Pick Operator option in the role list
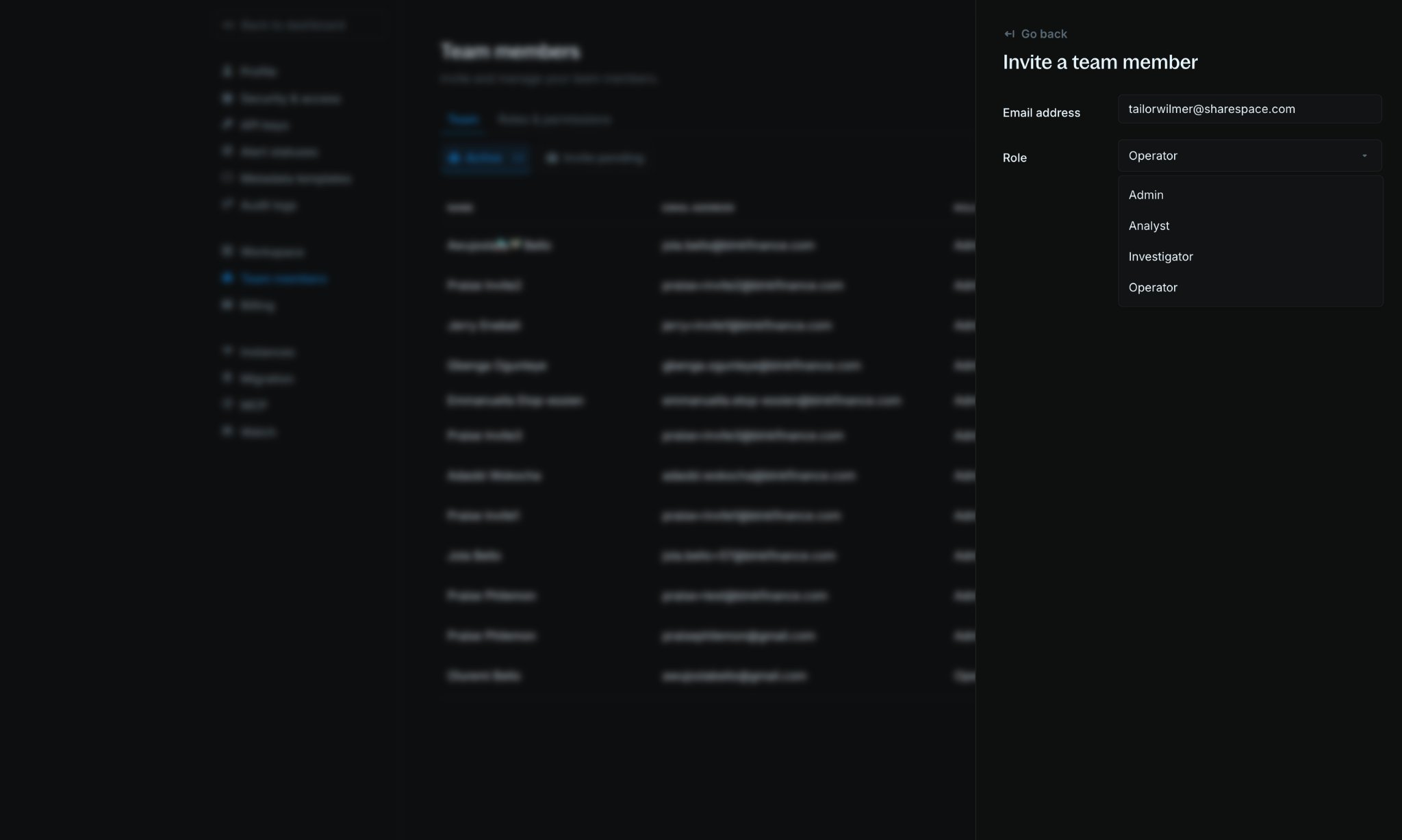The height and width of the screenshot is (840, 1402). (1250, 288)
